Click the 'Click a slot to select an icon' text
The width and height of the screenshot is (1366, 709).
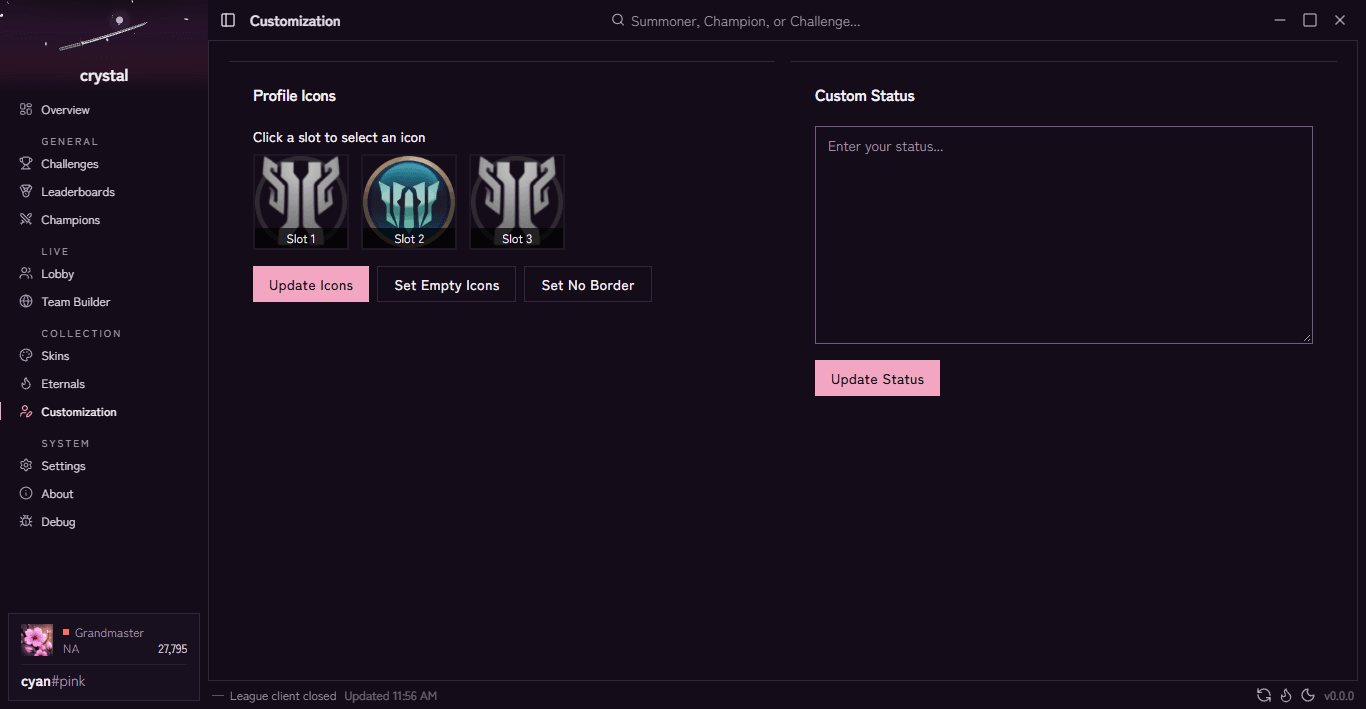339,137
